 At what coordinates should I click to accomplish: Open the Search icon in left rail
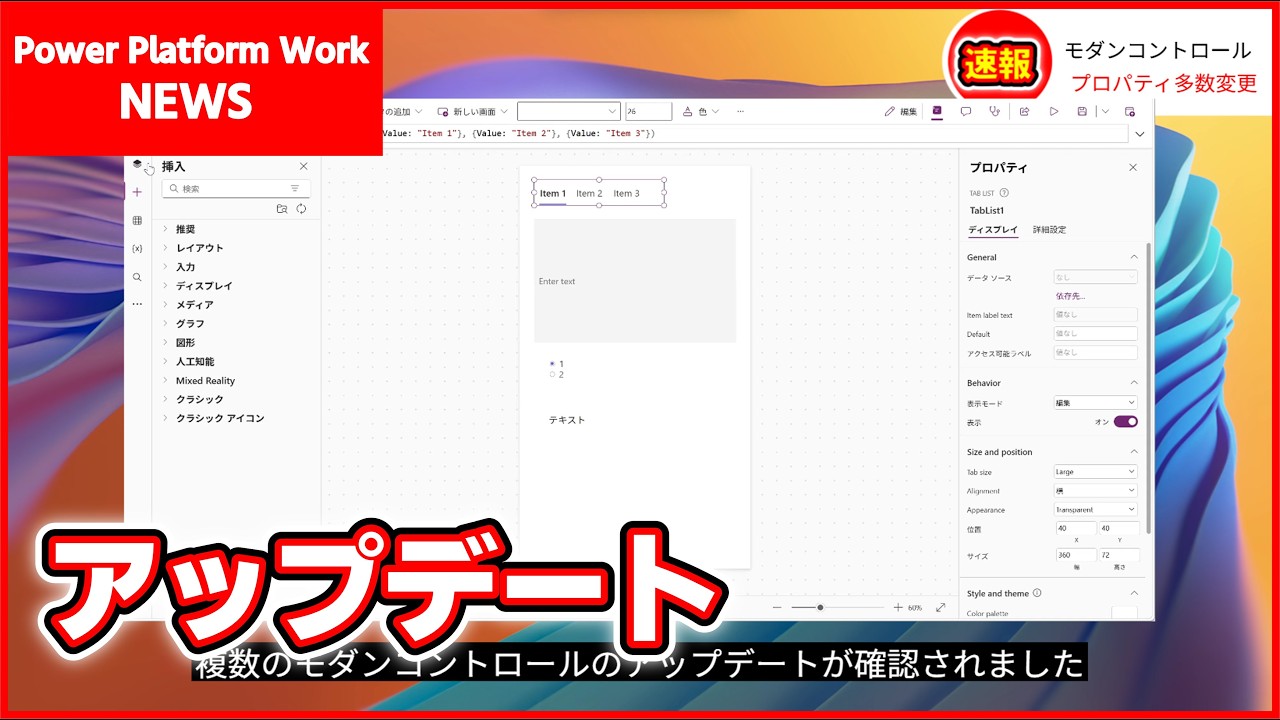(x=137, y=277)
